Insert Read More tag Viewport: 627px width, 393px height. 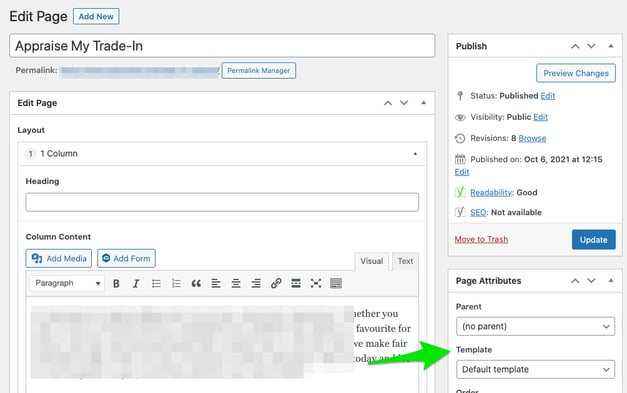296,283
